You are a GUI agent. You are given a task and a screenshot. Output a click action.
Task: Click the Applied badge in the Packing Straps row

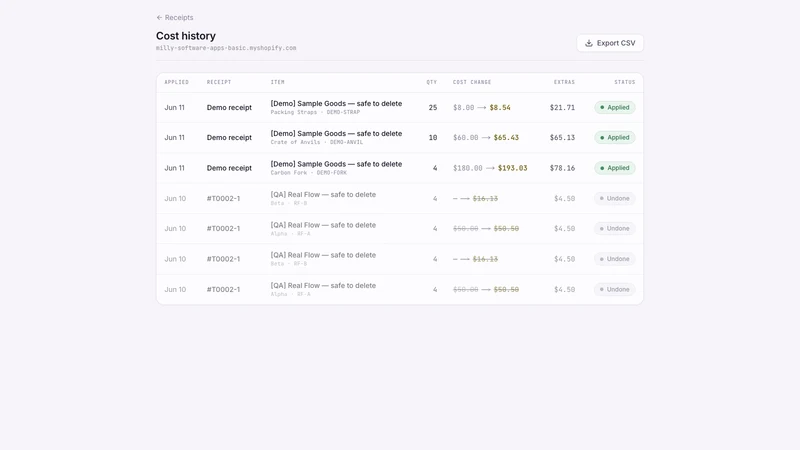tap(614, 108)
